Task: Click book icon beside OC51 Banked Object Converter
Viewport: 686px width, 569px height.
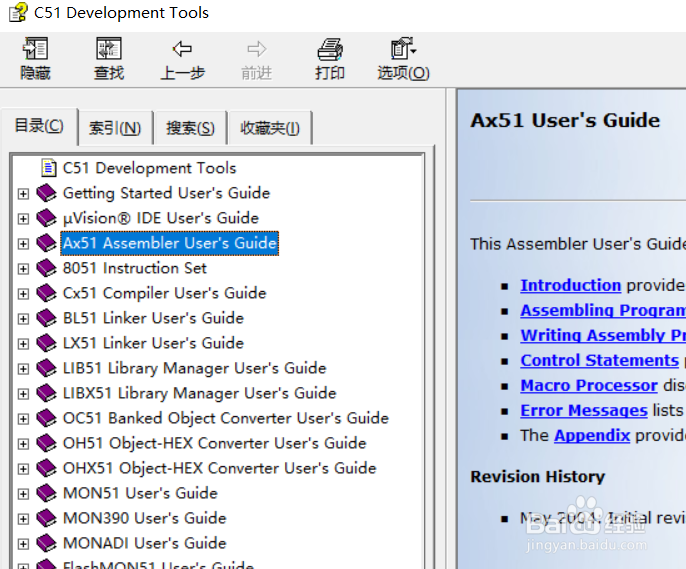Action: [x=46, y=418]
